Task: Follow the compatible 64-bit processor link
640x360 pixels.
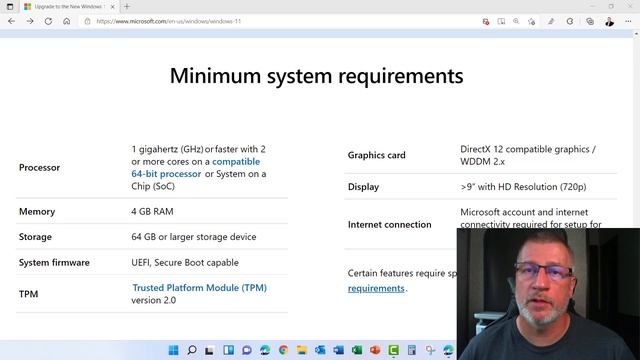Action: 196,167
